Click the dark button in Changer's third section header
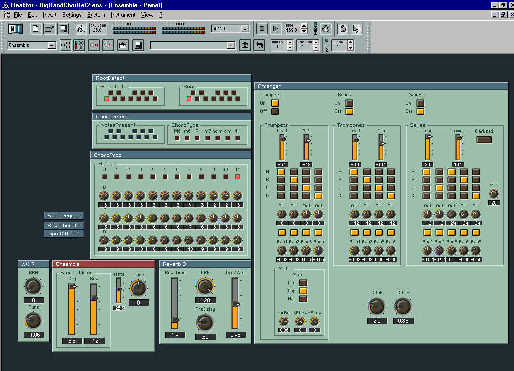 pos(484,139)
